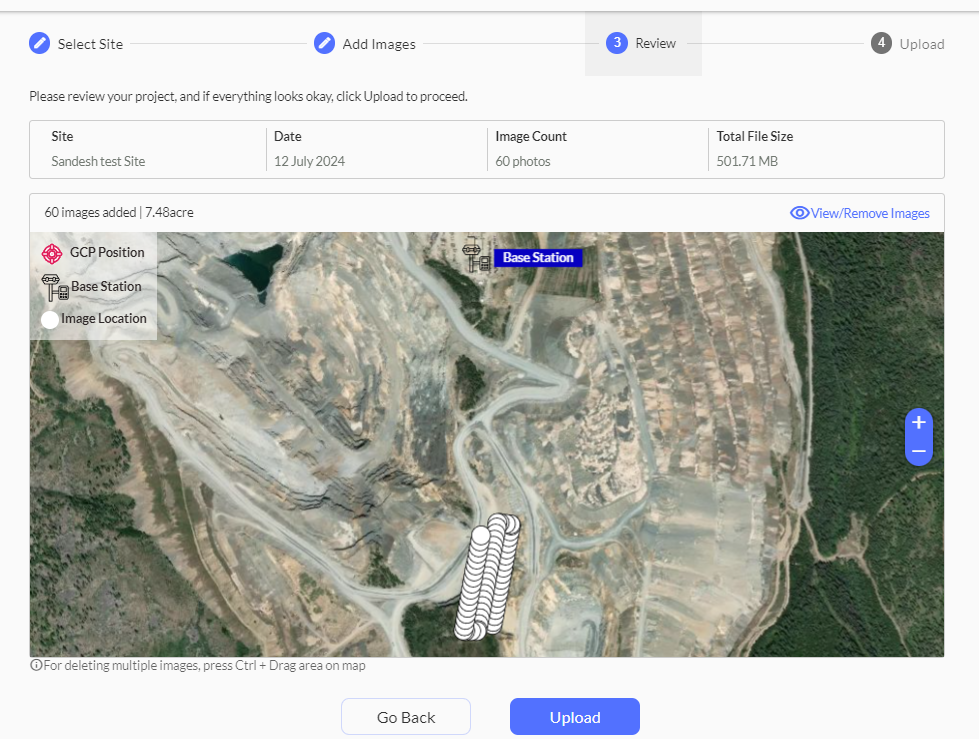Click the Select Site step label
The image size is (979, 739).
click(90, 44)
